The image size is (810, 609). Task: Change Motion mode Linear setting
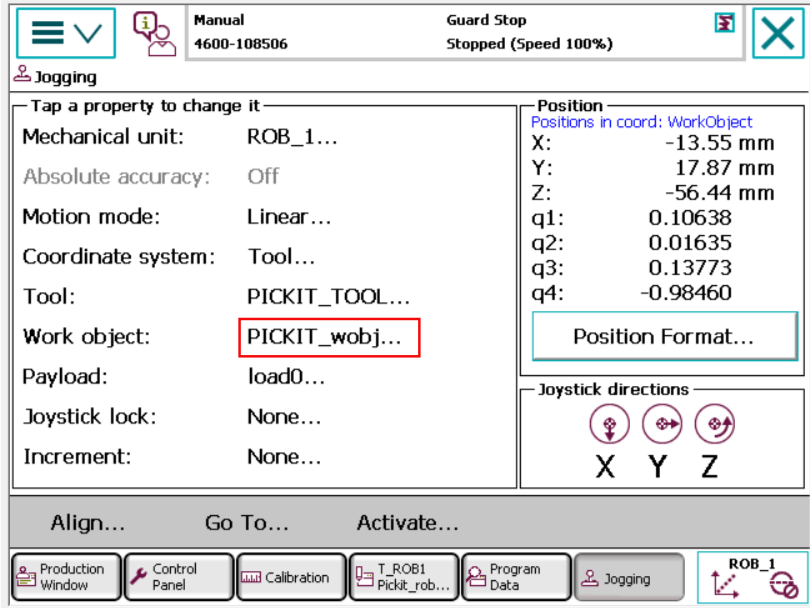click(x=289, y=217)
